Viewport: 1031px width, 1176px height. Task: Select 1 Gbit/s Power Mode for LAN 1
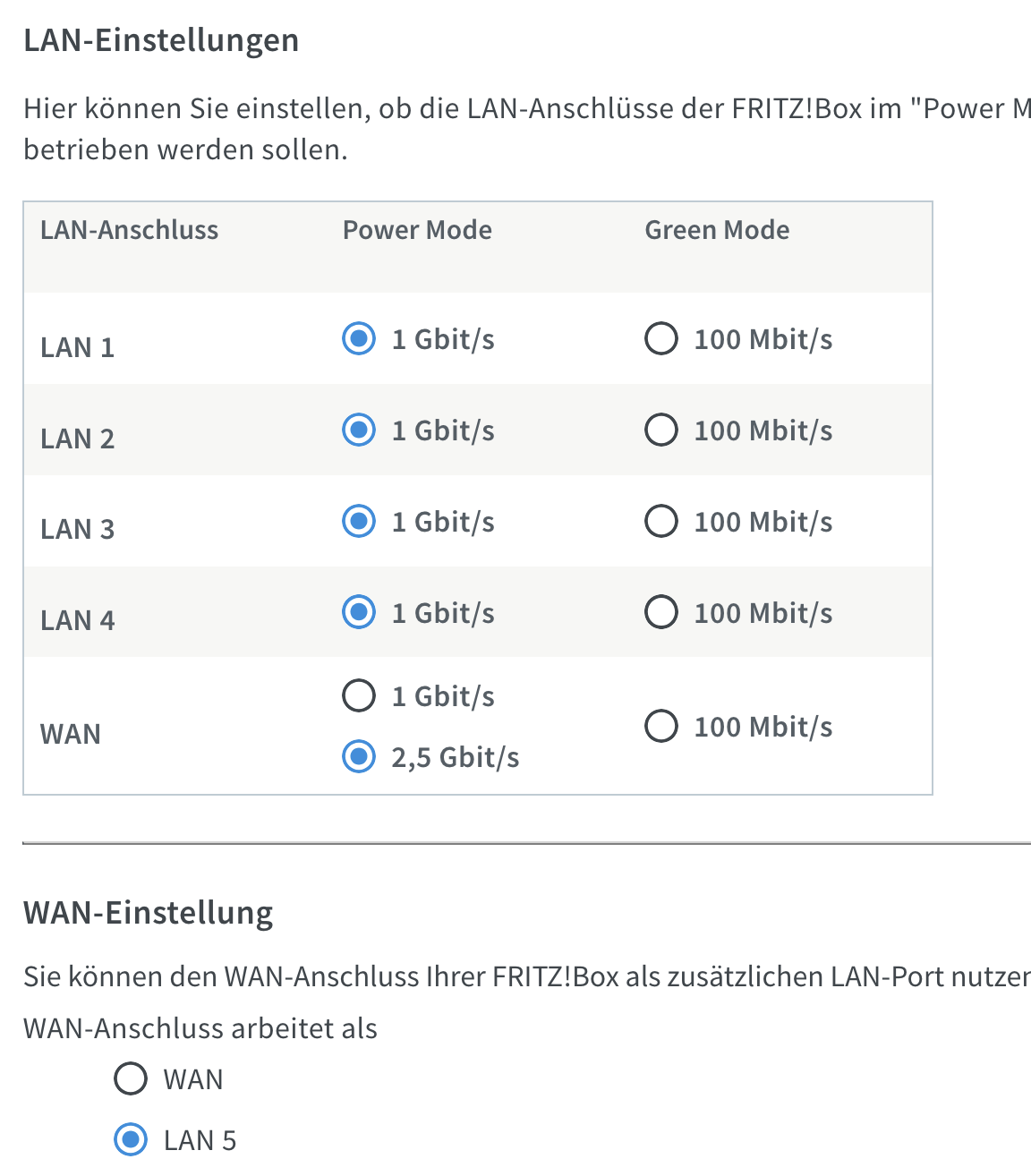359,339
